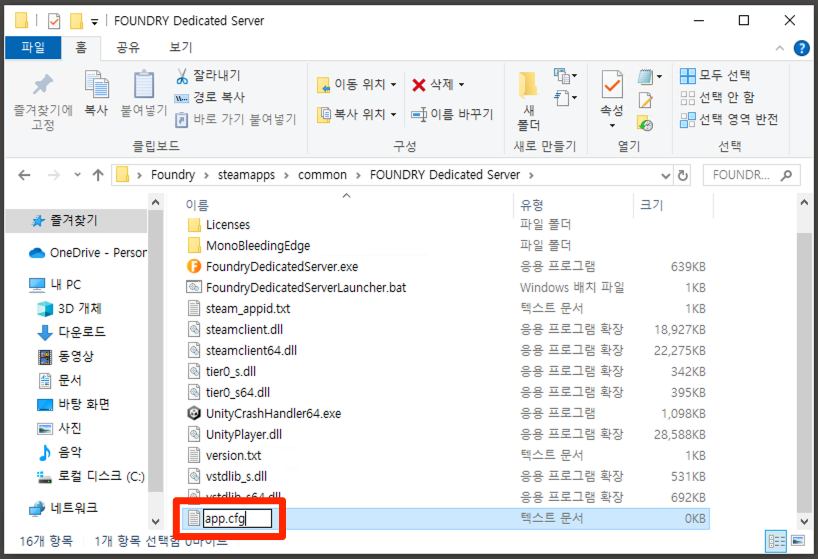The image size is (818, 559).
Task: Select FoundryDedicatedServerLauncher.bat file
Action: pyautogui.click(x=306, y=288)
